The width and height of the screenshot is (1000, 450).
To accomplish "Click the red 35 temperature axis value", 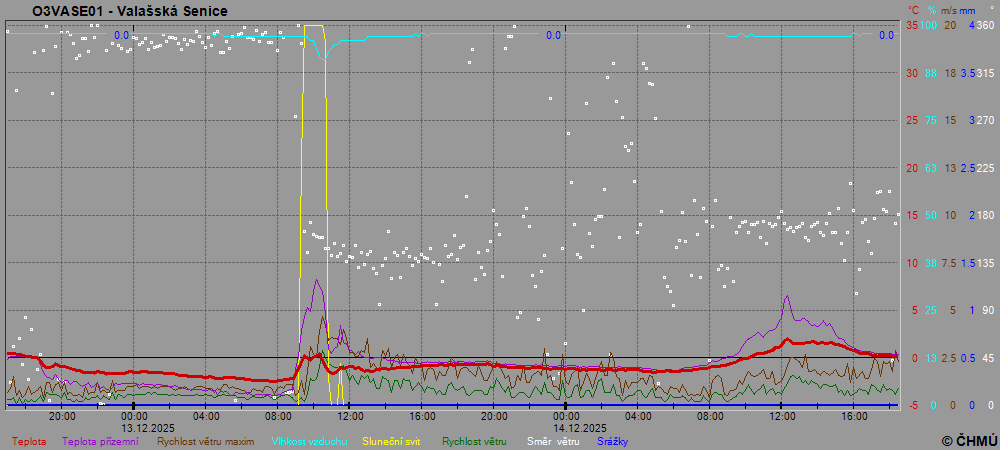I will point(912,25).
